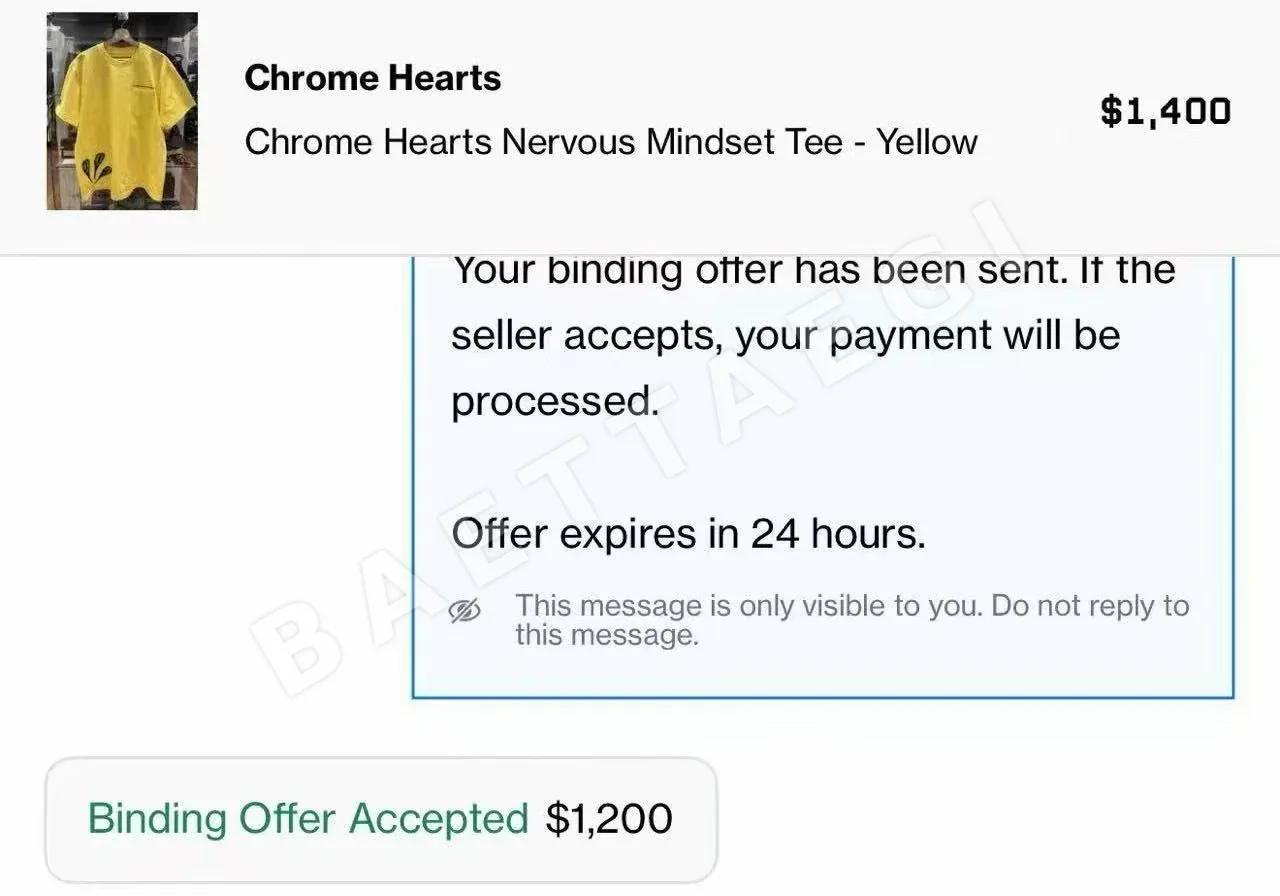Select the Chrome Hearts brand name
Viewport: 1280px width, 896px height.
[373, 78]
